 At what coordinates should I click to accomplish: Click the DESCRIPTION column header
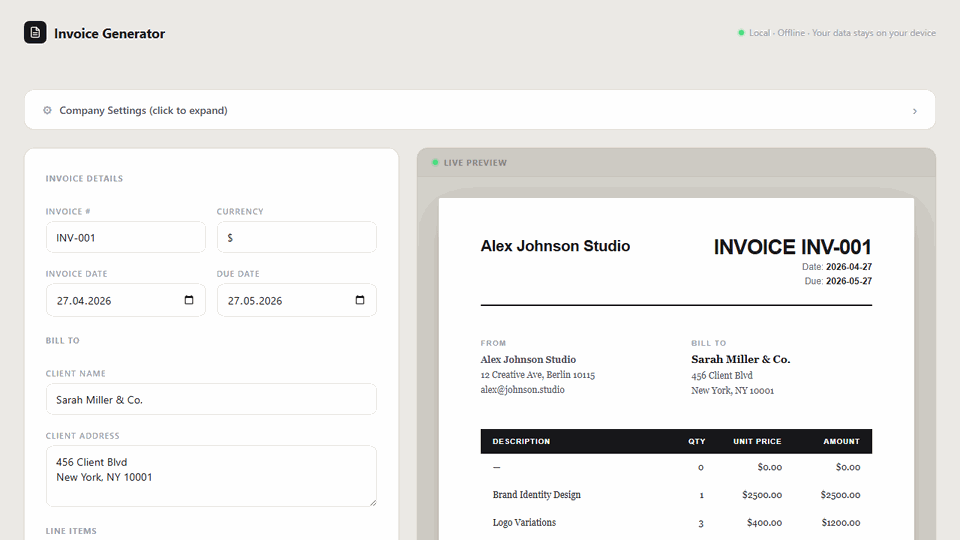521,441
